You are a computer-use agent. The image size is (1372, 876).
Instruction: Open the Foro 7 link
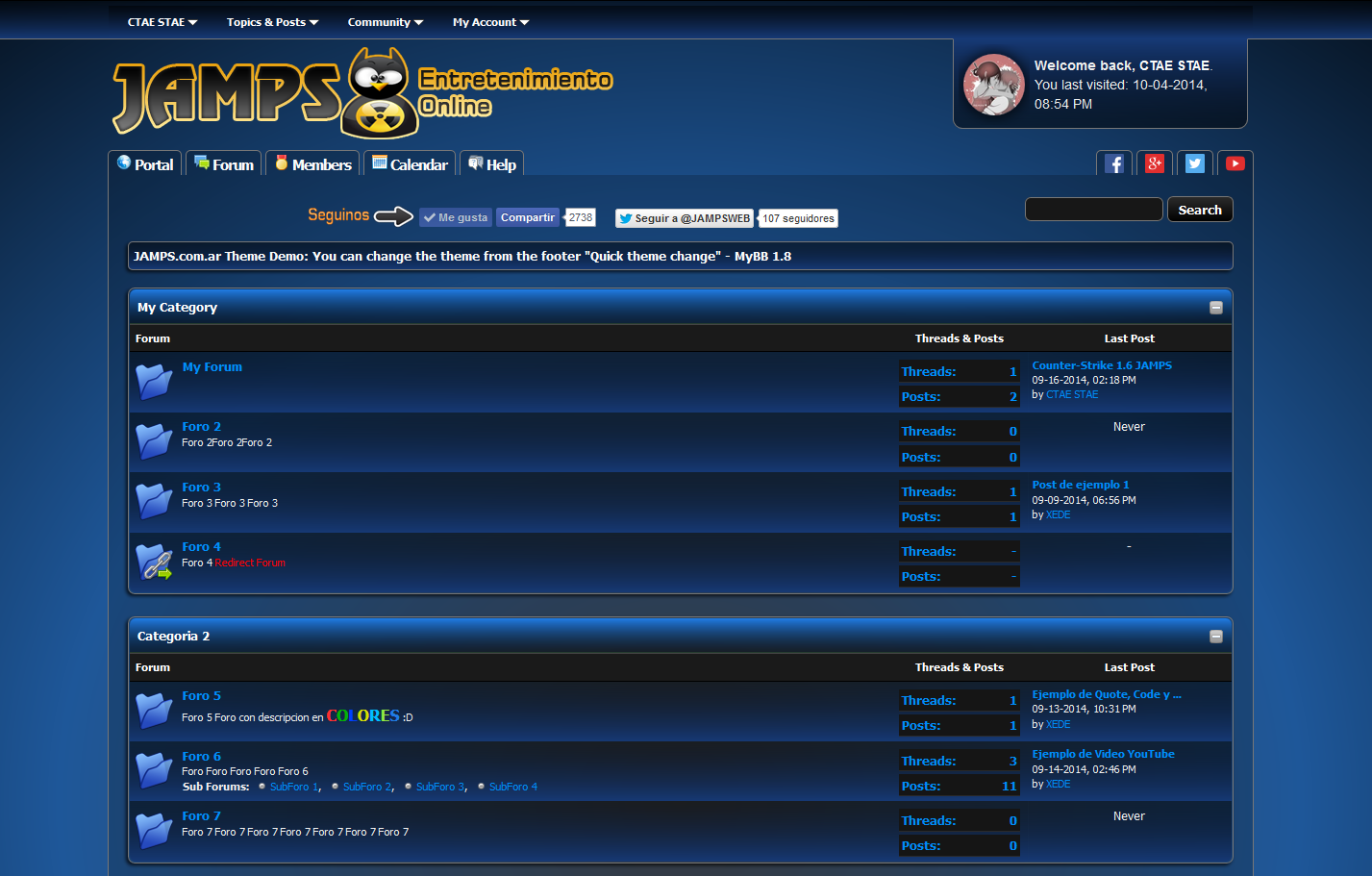pos(202,816)
